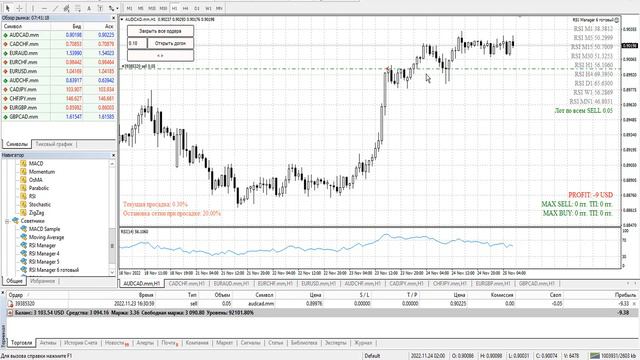Switch chart to MN timeframe
Screen dimensions: 640x360
pyautogui.click(x=219, y=8)
